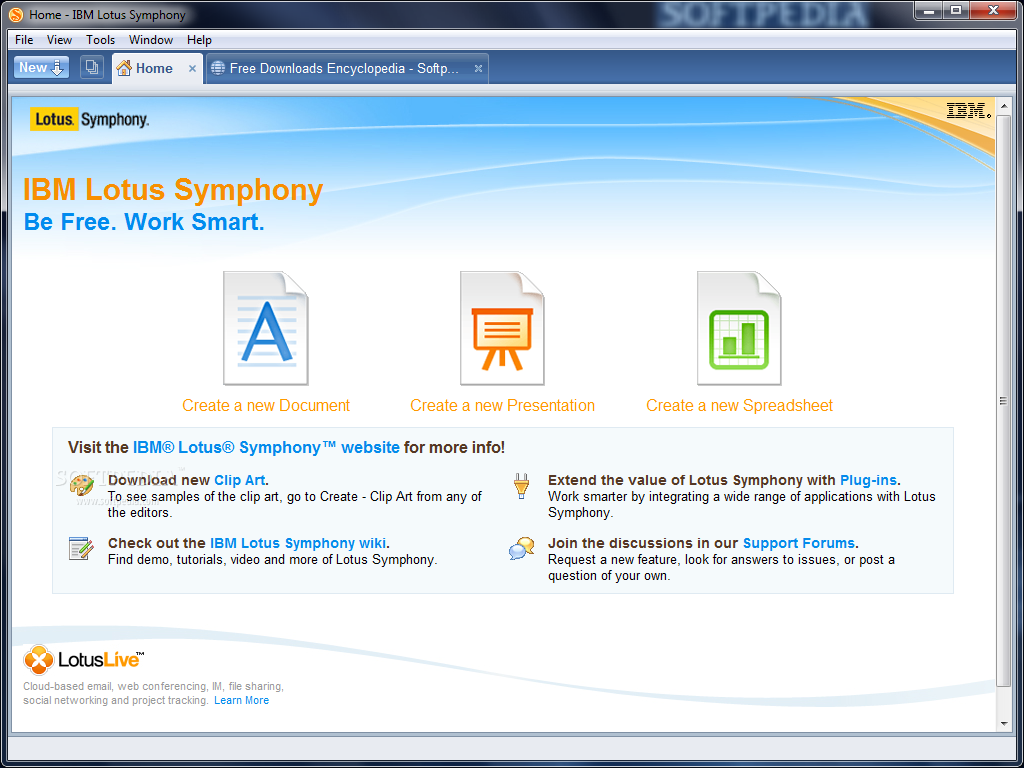Click the scrollbar up arrow
Screen dimensions: 1024x768
[x=1004, y=106]
